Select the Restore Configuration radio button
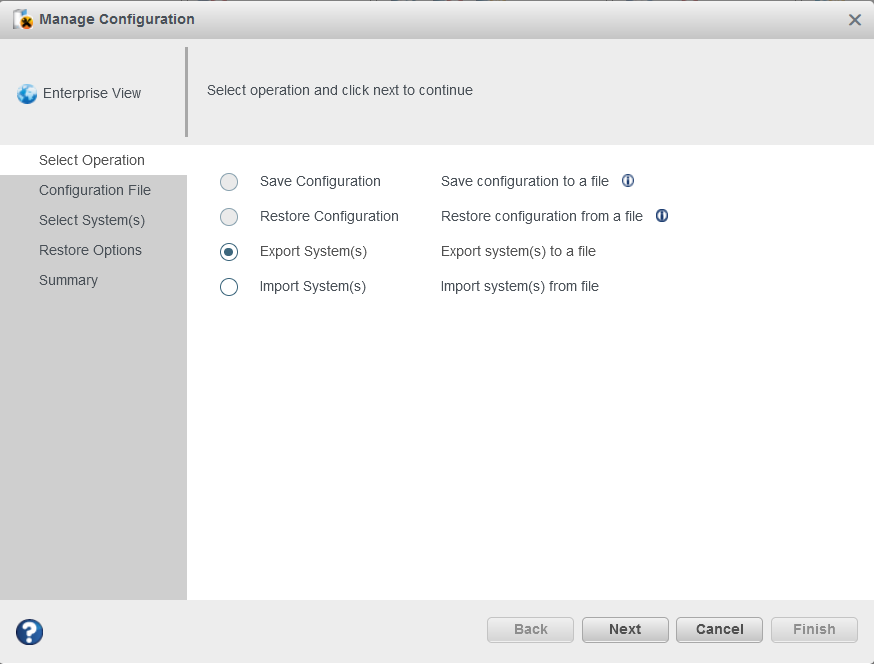Image resolution: width=874 pixels, height=664 pixels. [x=229, y=217]
